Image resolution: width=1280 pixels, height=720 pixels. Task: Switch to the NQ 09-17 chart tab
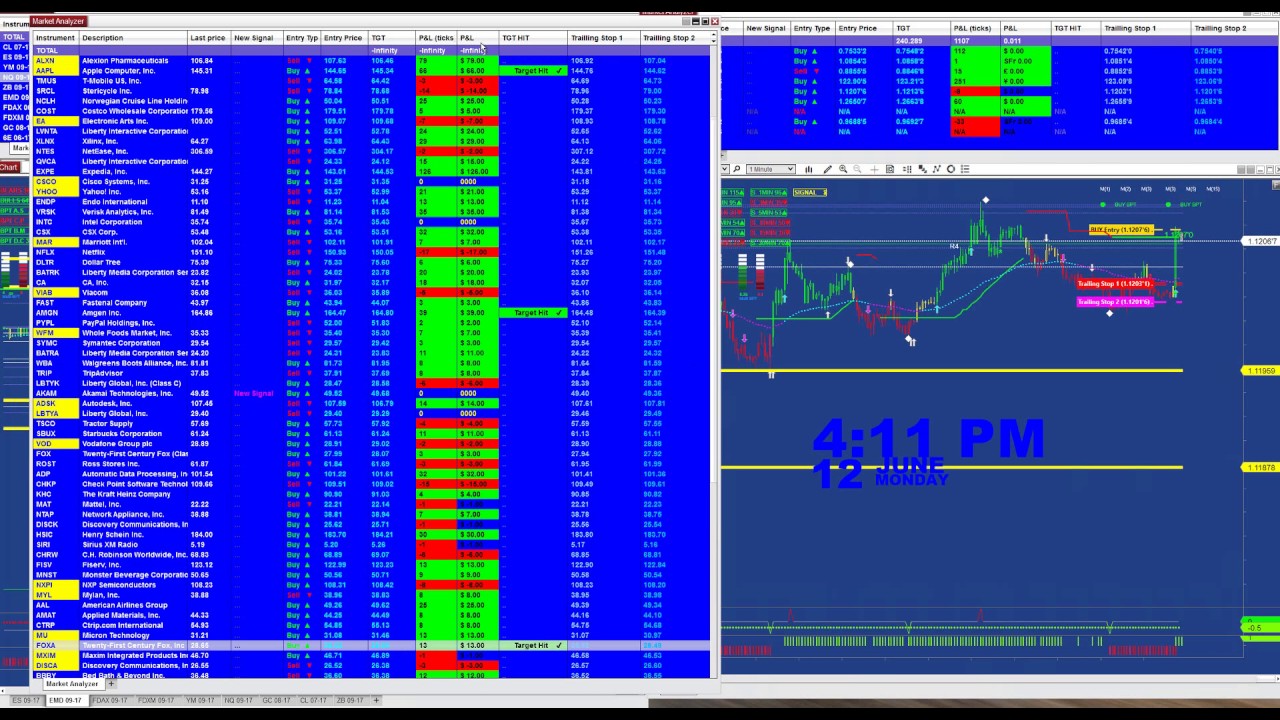[x=237, y=700]
